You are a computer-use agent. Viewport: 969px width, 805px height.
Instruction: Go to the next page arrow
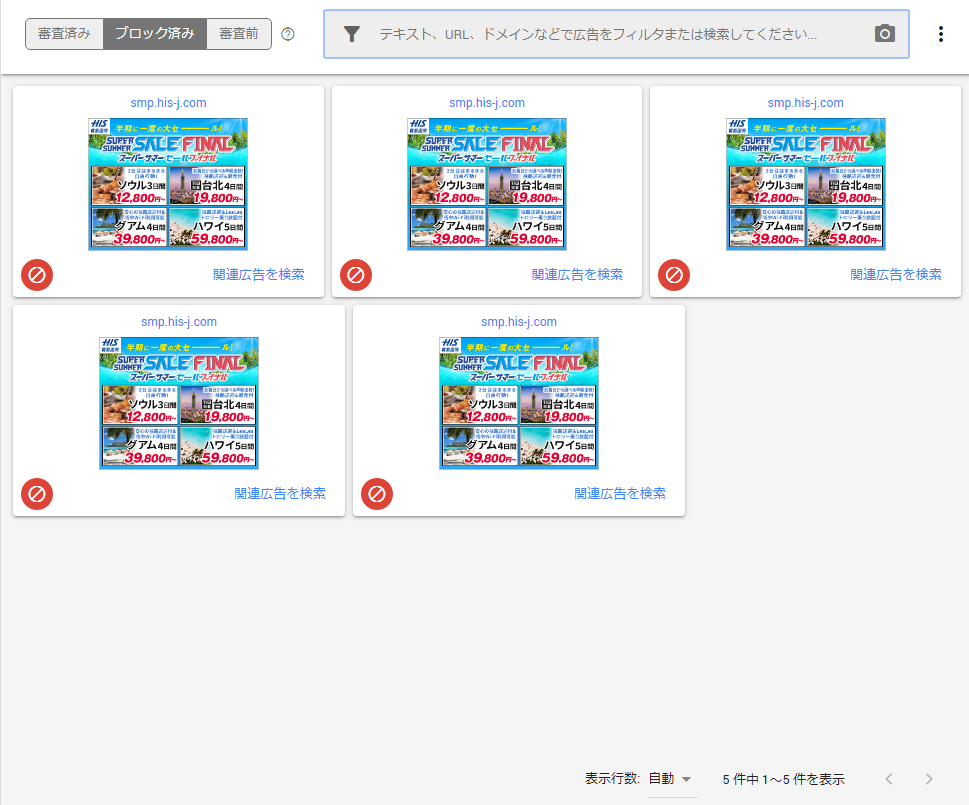click(x=929, y=779)
